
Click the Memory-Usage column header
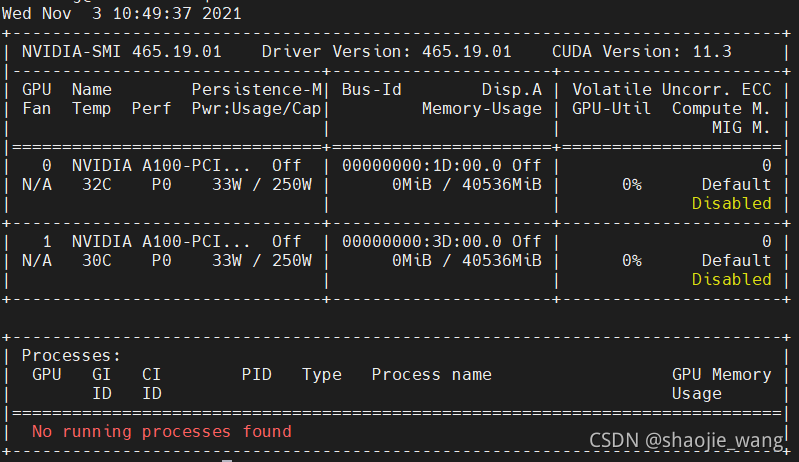481,108
